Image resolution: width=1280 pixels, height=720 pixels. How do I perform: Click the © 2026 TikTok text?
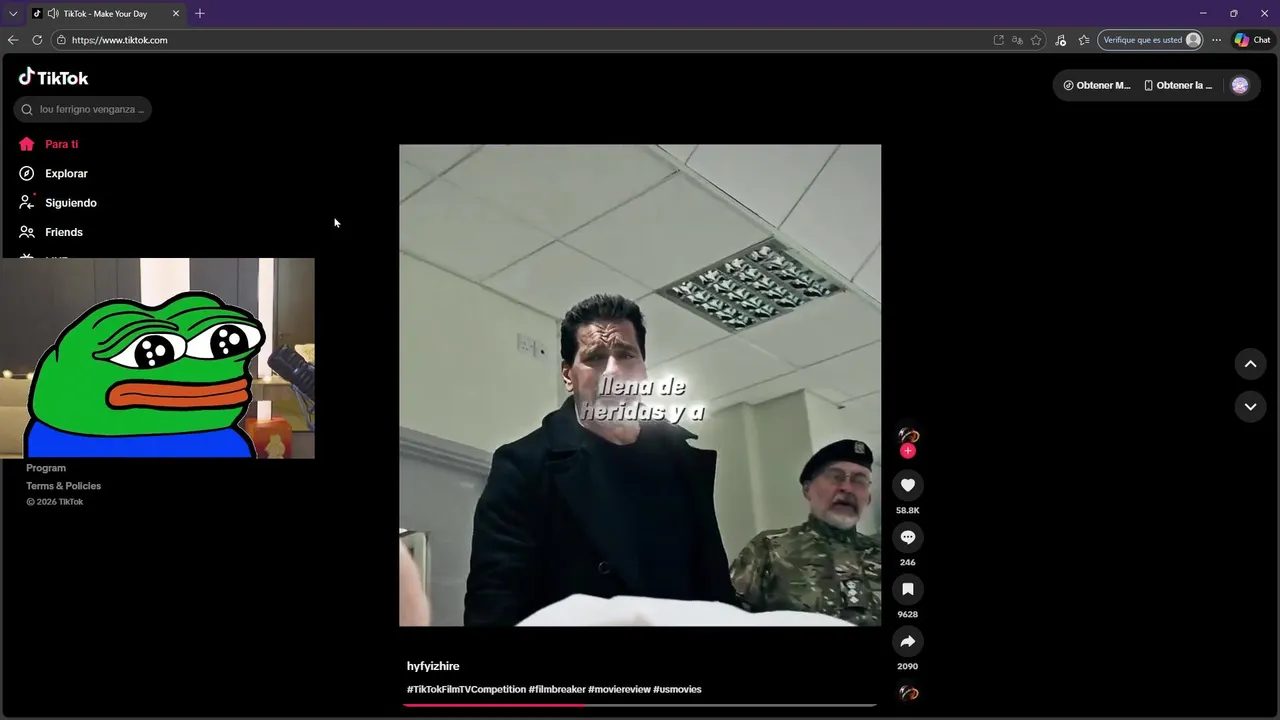55,502
